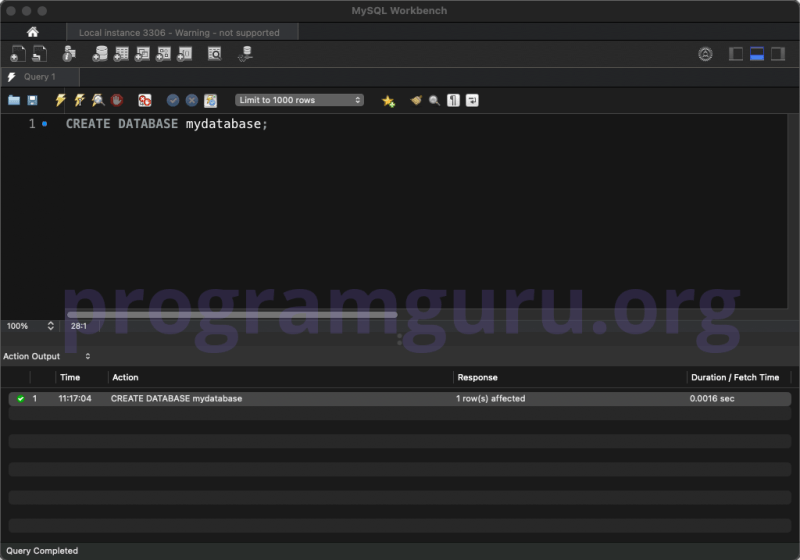
Task: Beautify the query broom icon
Action: [x=416, y=100]
